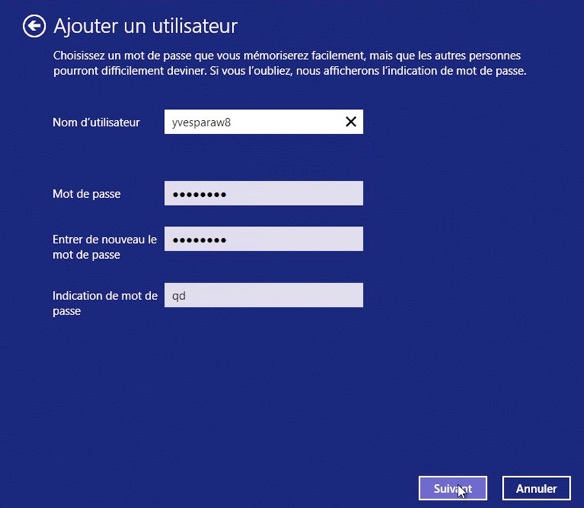
Task: Go back using the circled arrow icon
Action: click(34, 26)
